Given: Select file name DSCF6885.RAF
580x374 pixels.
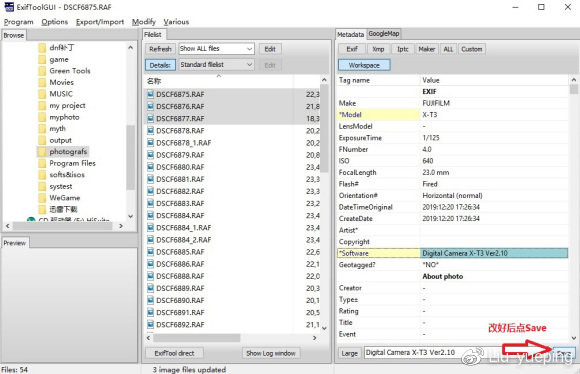Looking at the screenshot, I should (180, 252).
